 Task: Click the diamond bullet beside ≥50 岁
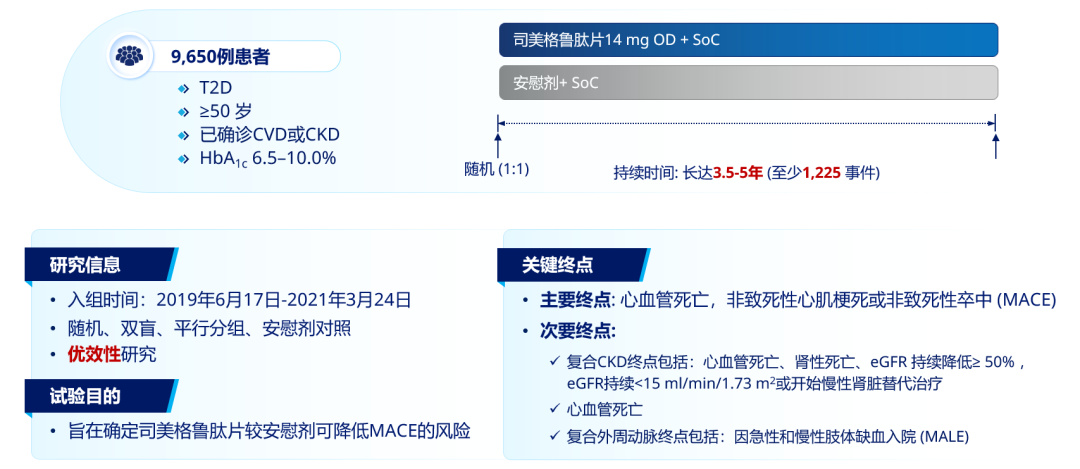(x=182, y=111)
